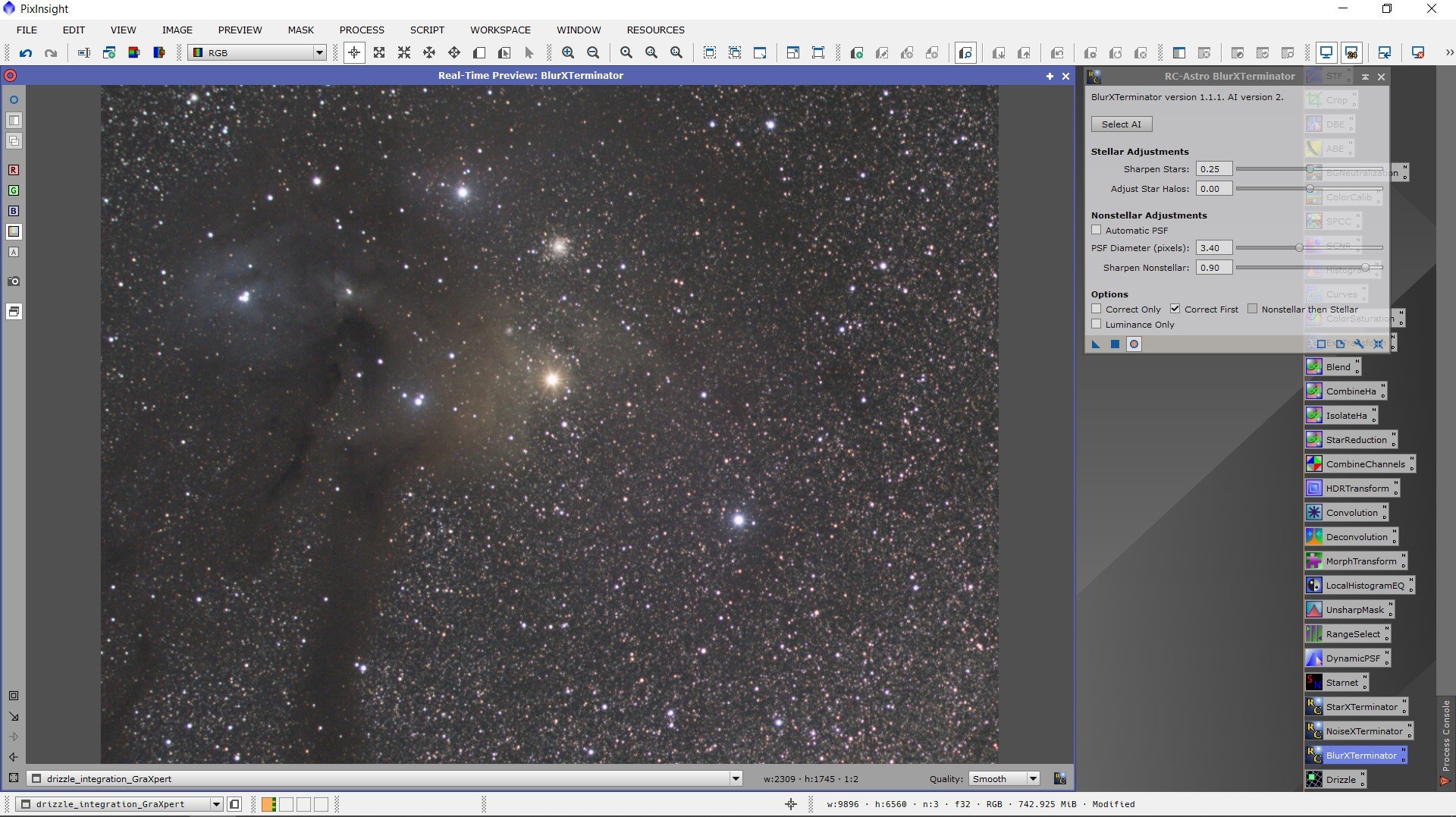
Task: Toggle BlurXTerminator real-time preview circle icon
Action: 1134,344
